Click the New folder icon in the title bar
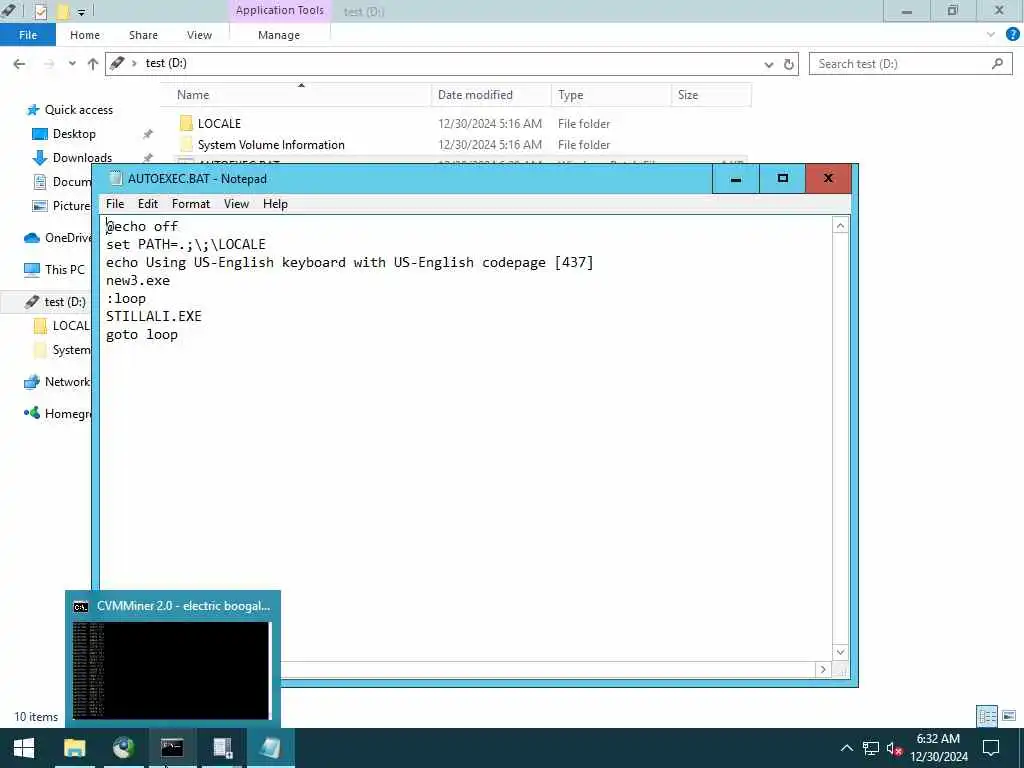Image resolution: width=1024 pixels, height=768 pixels. (63, 11)
